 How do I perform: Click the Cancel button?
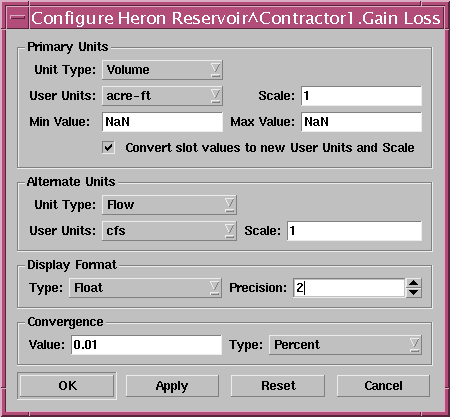(x=383, y=386)
